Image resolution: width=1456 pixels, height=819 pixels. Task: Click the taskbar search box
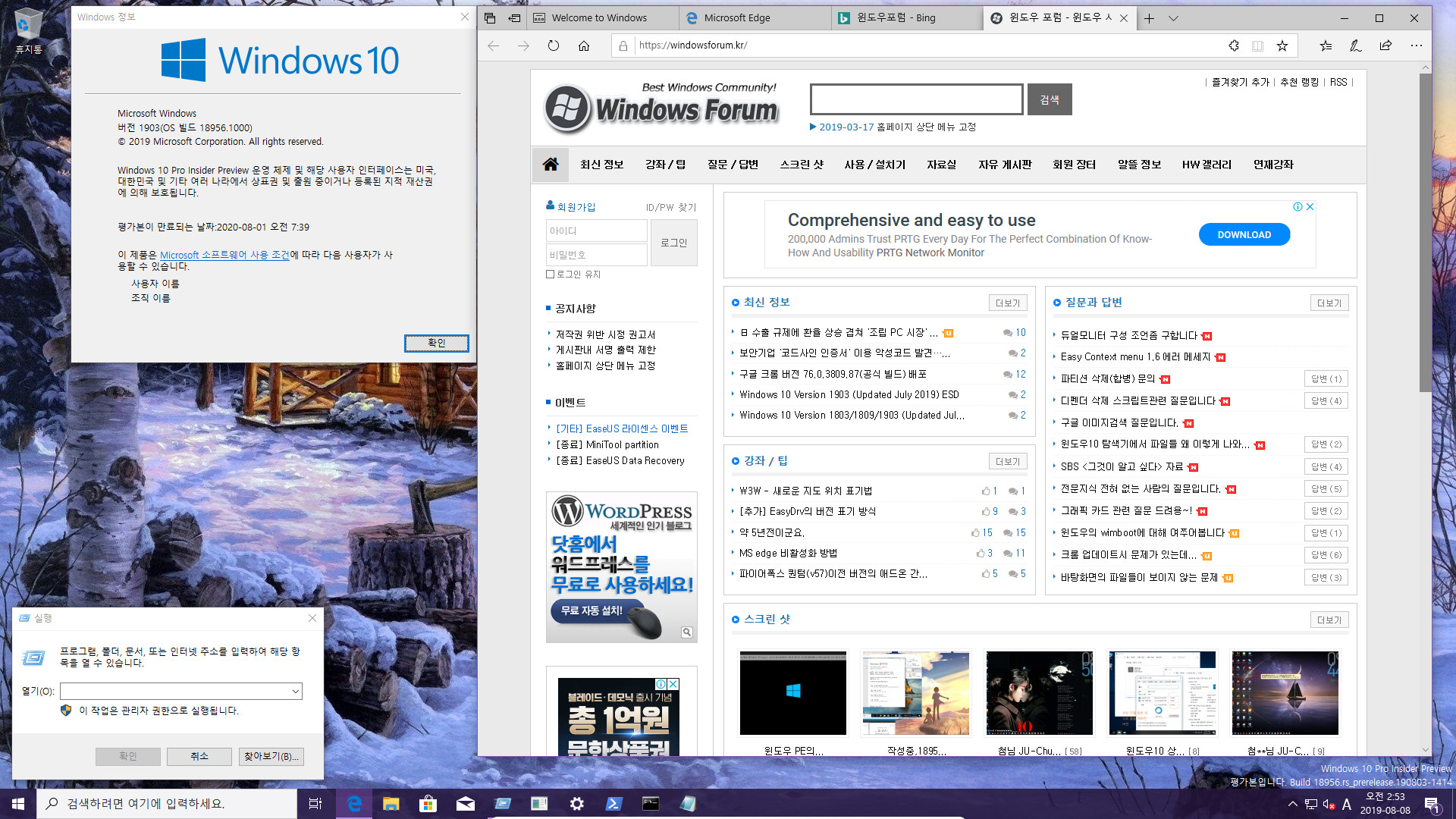(167, 804)
